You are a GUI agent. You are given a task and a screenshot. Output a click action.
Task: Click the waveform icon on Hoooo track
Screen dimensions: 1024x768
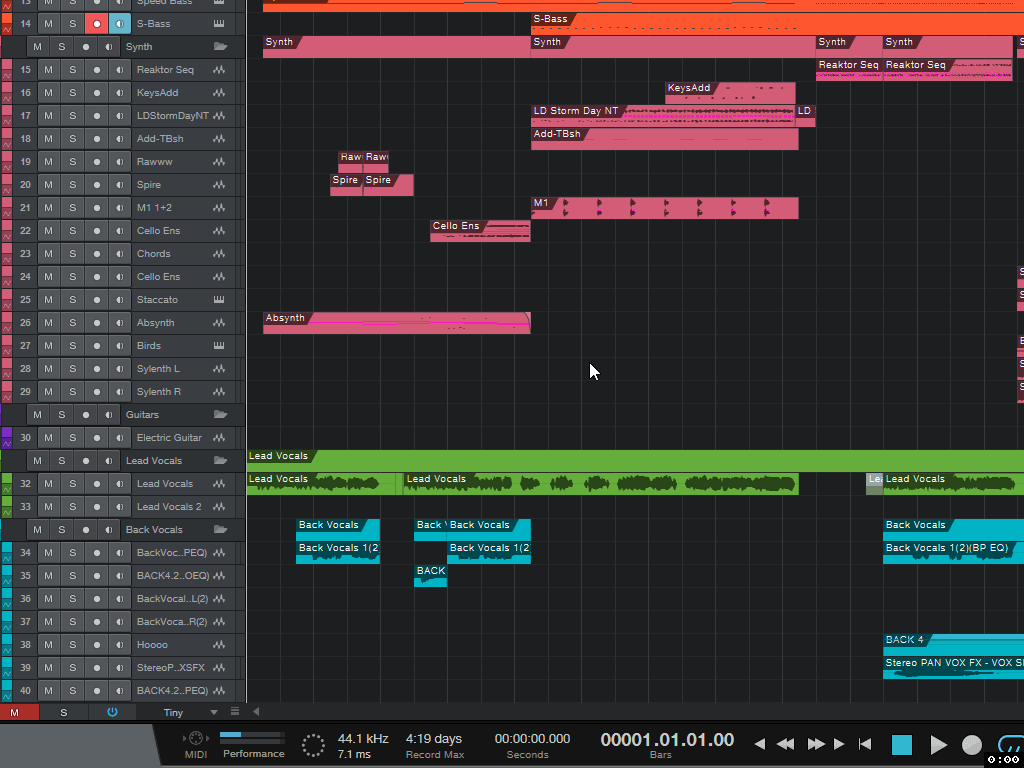coord(219,645)
